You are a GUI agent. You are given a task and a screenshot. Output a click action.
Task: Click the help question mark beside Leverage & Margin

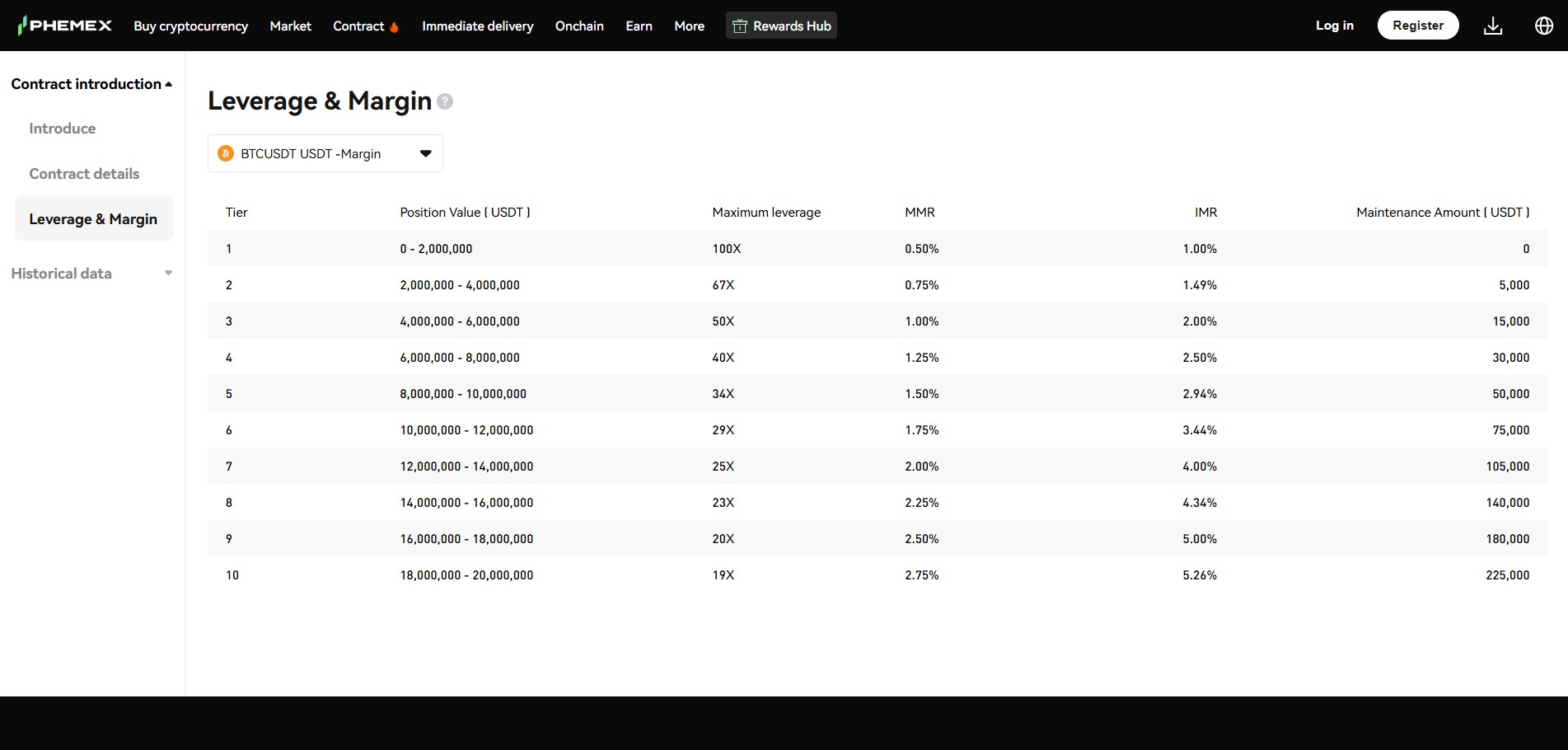444,102
